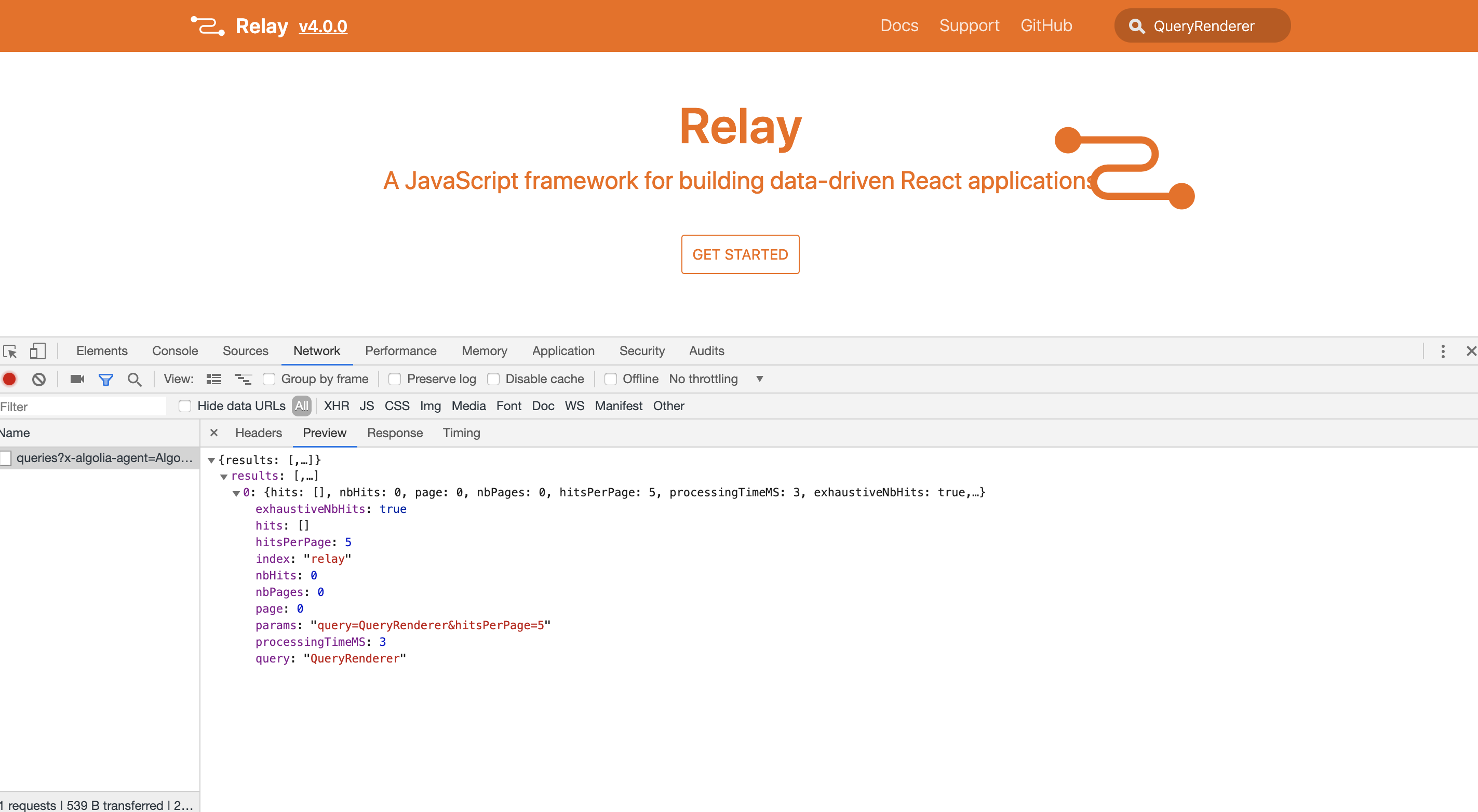
Task: Click the GET STARTED button
Action: coord(740,254)
